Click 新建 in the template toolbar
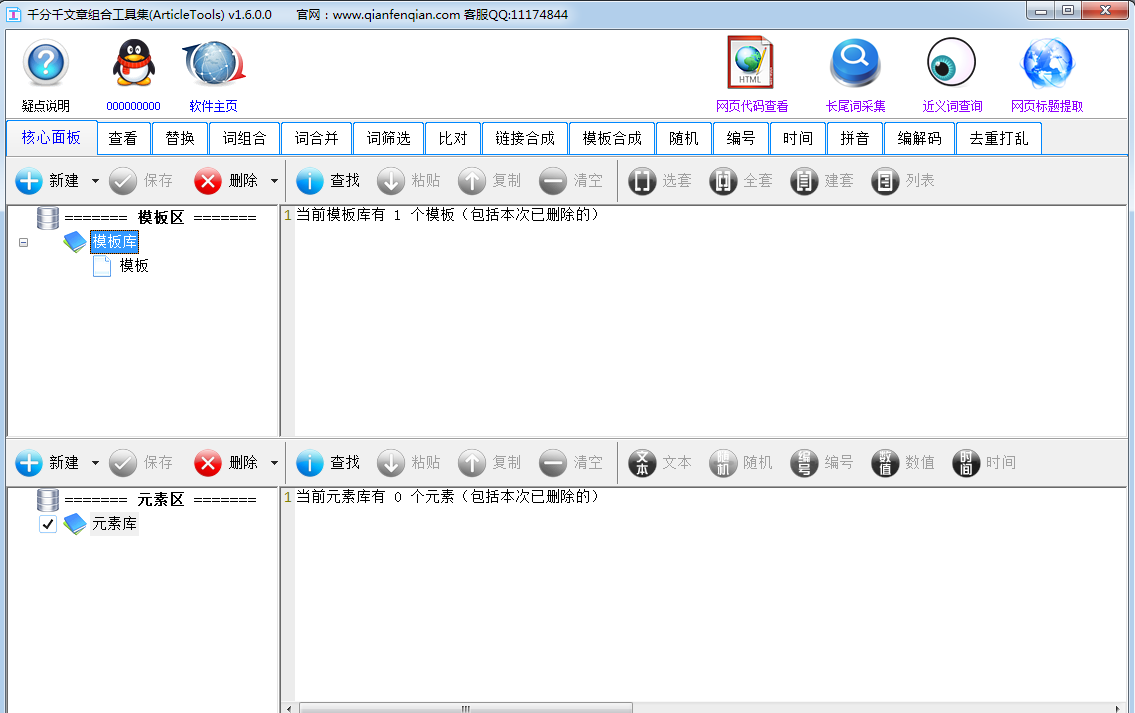The height and width of the screenshot is (713, 1135). point(48,181)
